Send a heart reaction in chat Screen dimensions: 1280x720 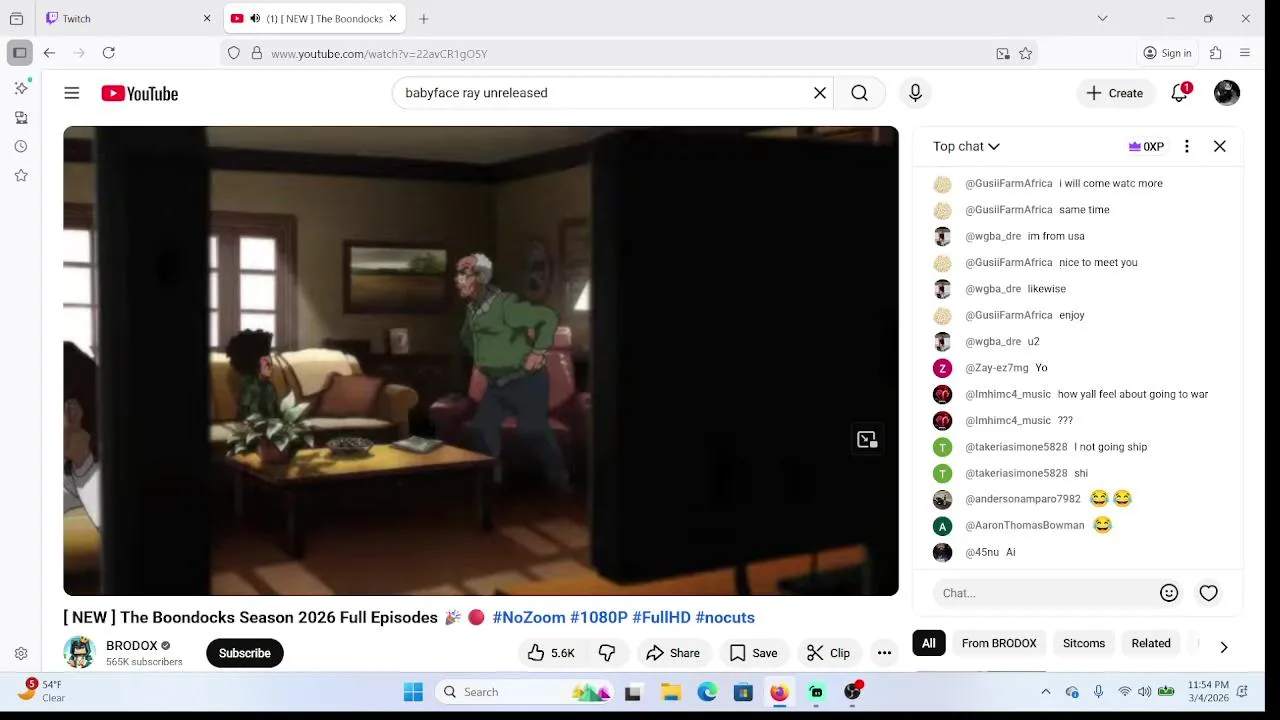(x=1209, y=593)
